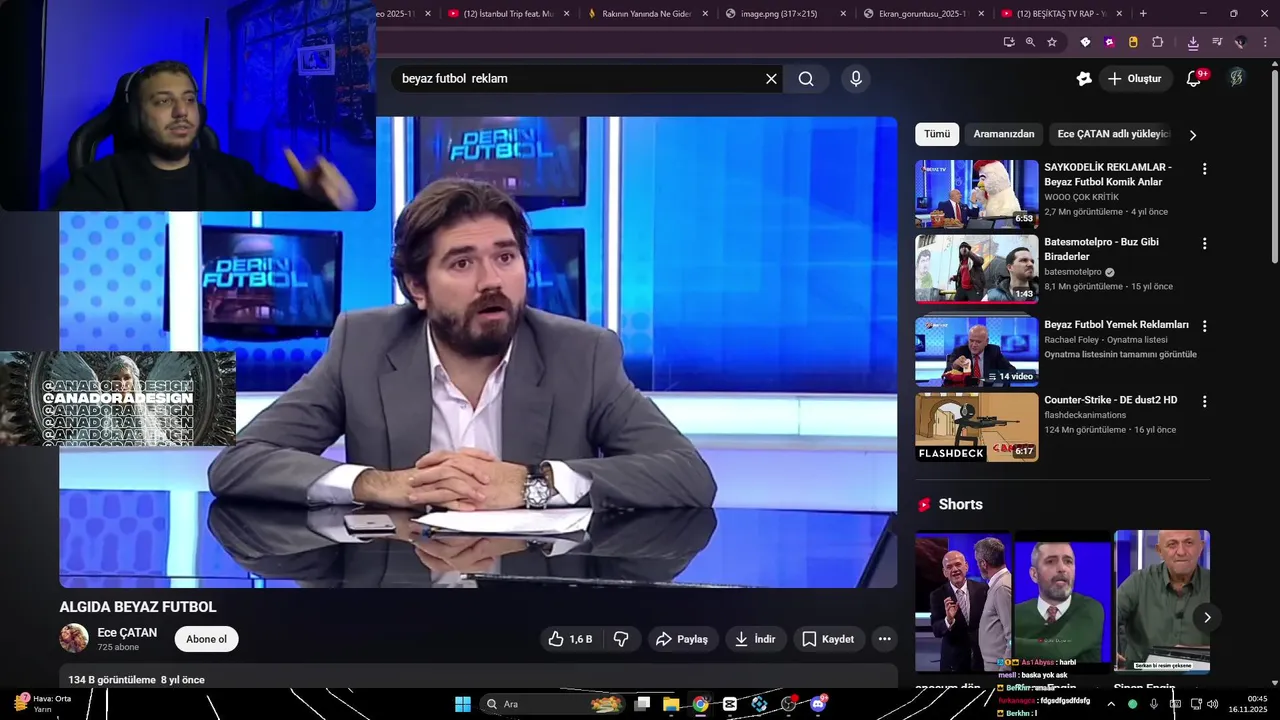The width and height of the screenshot is (1280, 720).
Task: Open Chrome three-dot menu
Action: [1265, 42]
